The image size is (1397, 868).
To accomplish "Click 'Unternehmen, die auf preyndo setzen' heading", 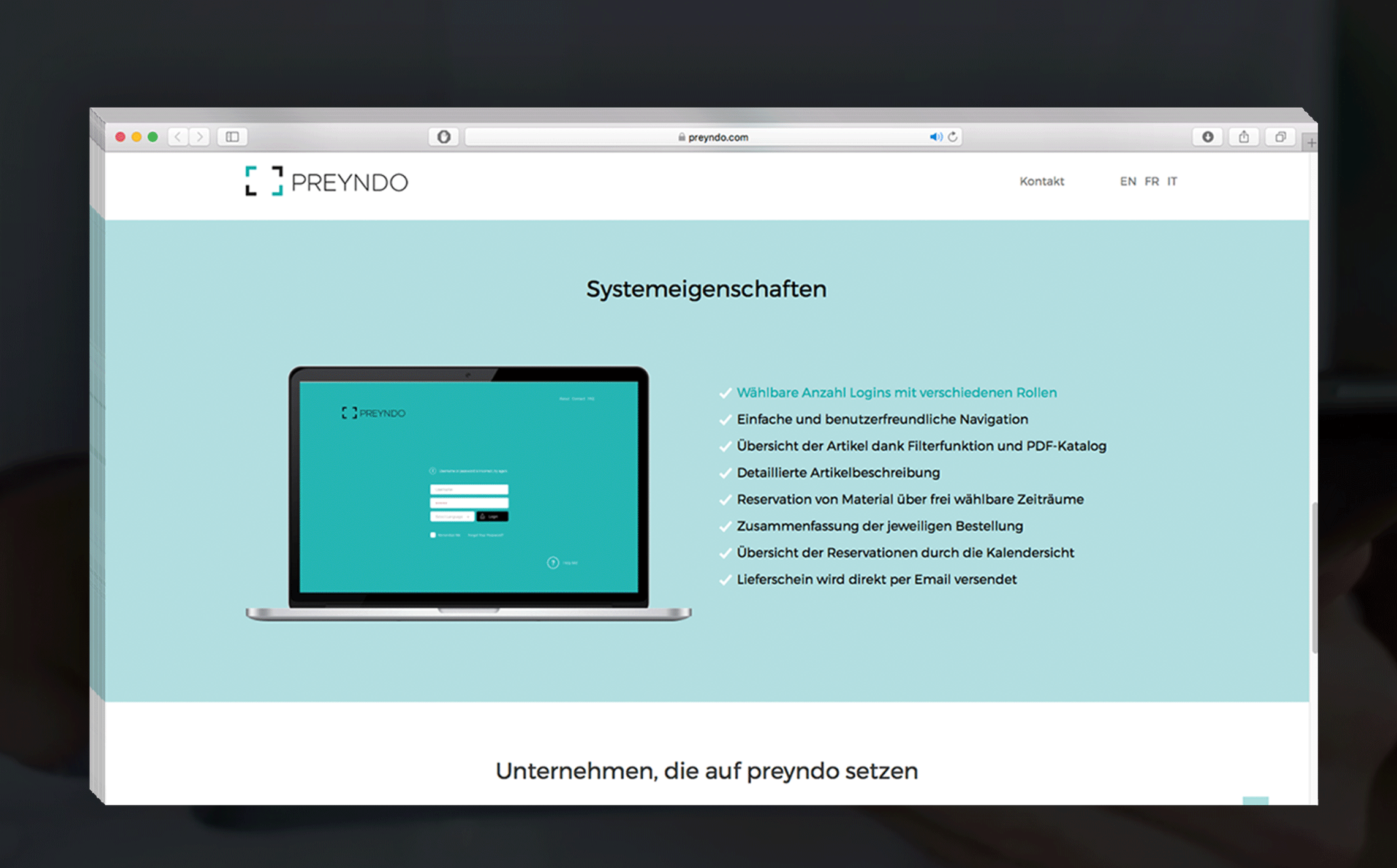I will [x=706, y=771].
